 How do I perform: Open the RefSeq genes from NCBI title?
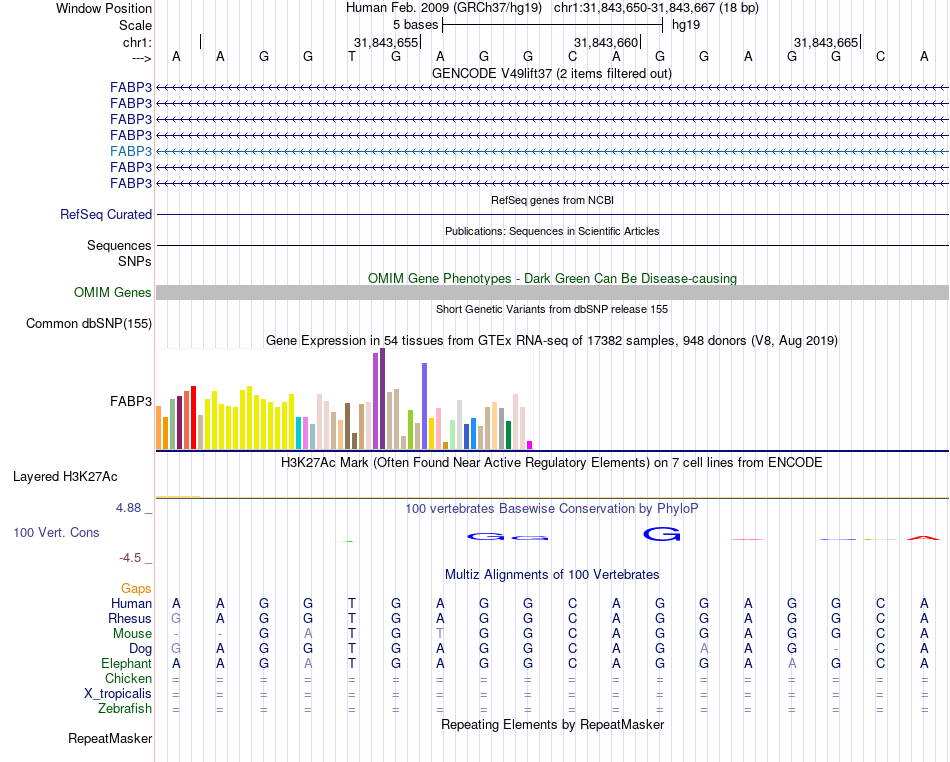click(x=553, y=200)
